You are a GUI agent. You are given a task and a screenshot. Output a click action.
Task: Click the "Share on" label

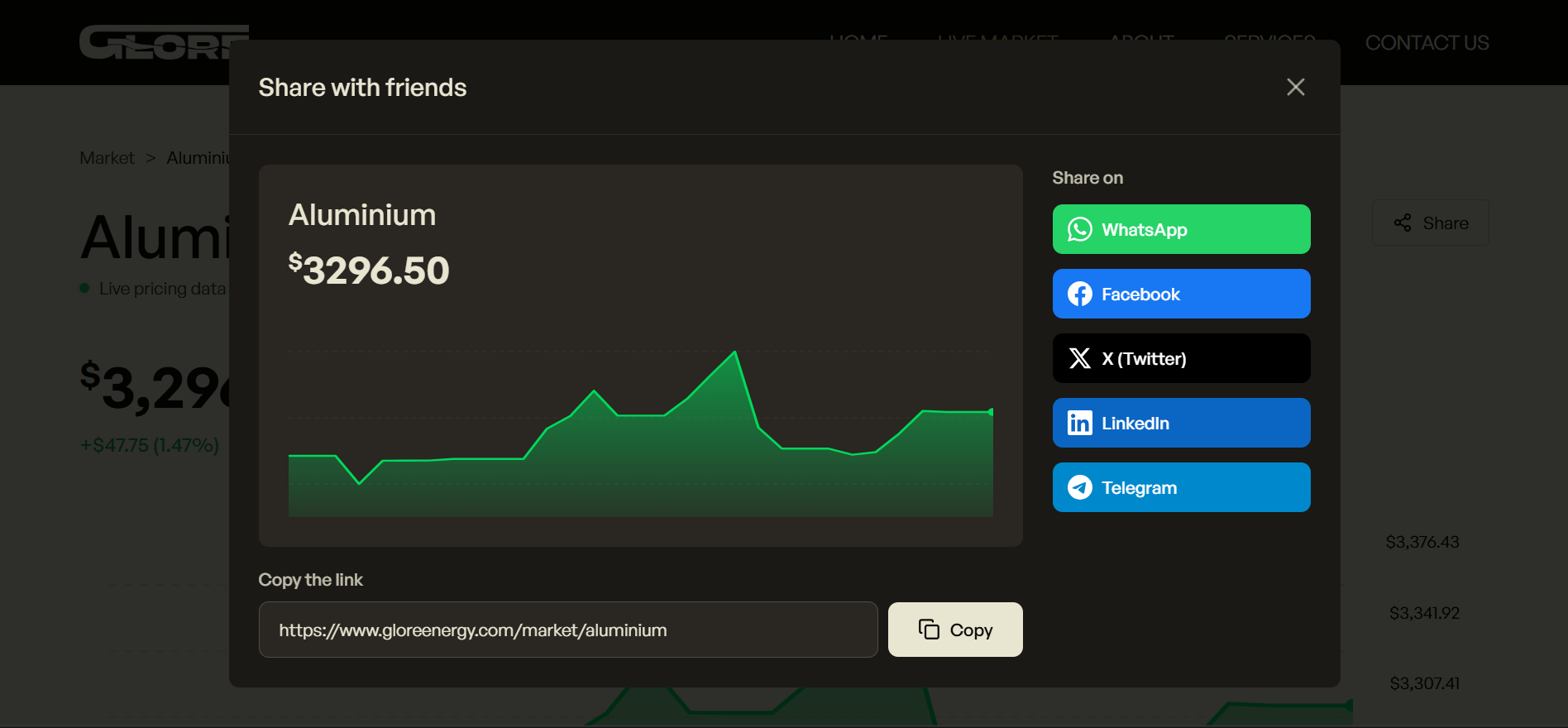1088,178
